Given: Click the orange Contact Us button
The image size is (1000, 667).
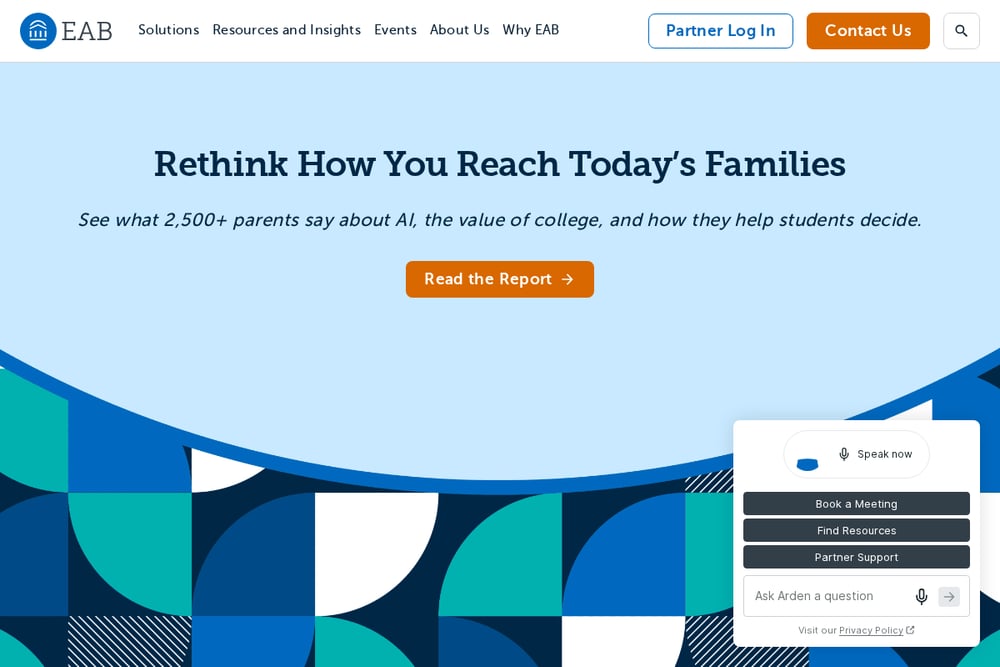Looking at the screenshot, I should (868, 31).
